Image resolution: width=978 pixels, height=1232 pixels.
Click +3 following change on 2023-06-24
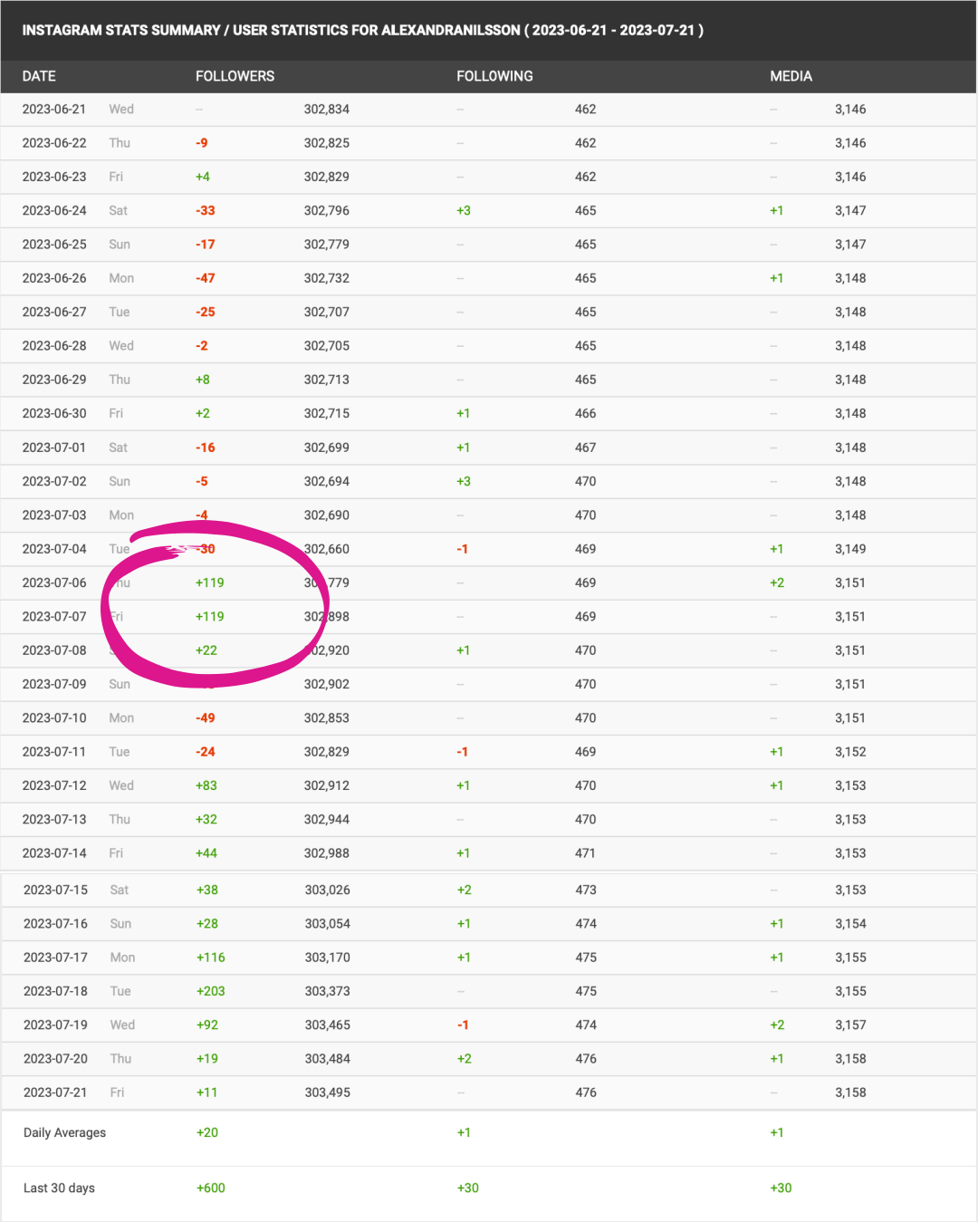point(464,210)
